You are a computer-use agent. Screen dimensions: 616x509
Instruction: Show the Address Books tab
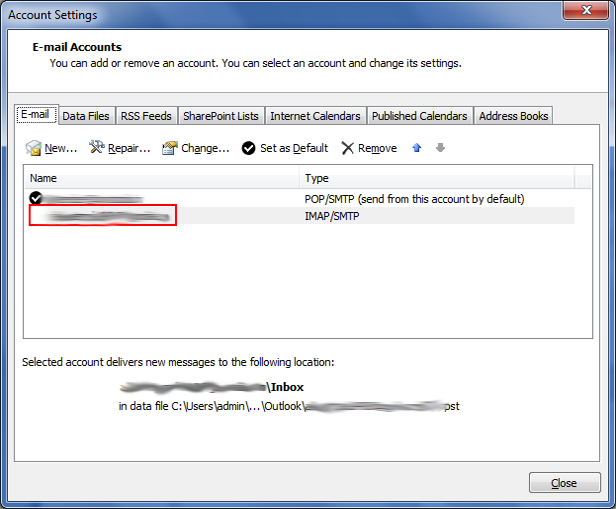[513, 116]
